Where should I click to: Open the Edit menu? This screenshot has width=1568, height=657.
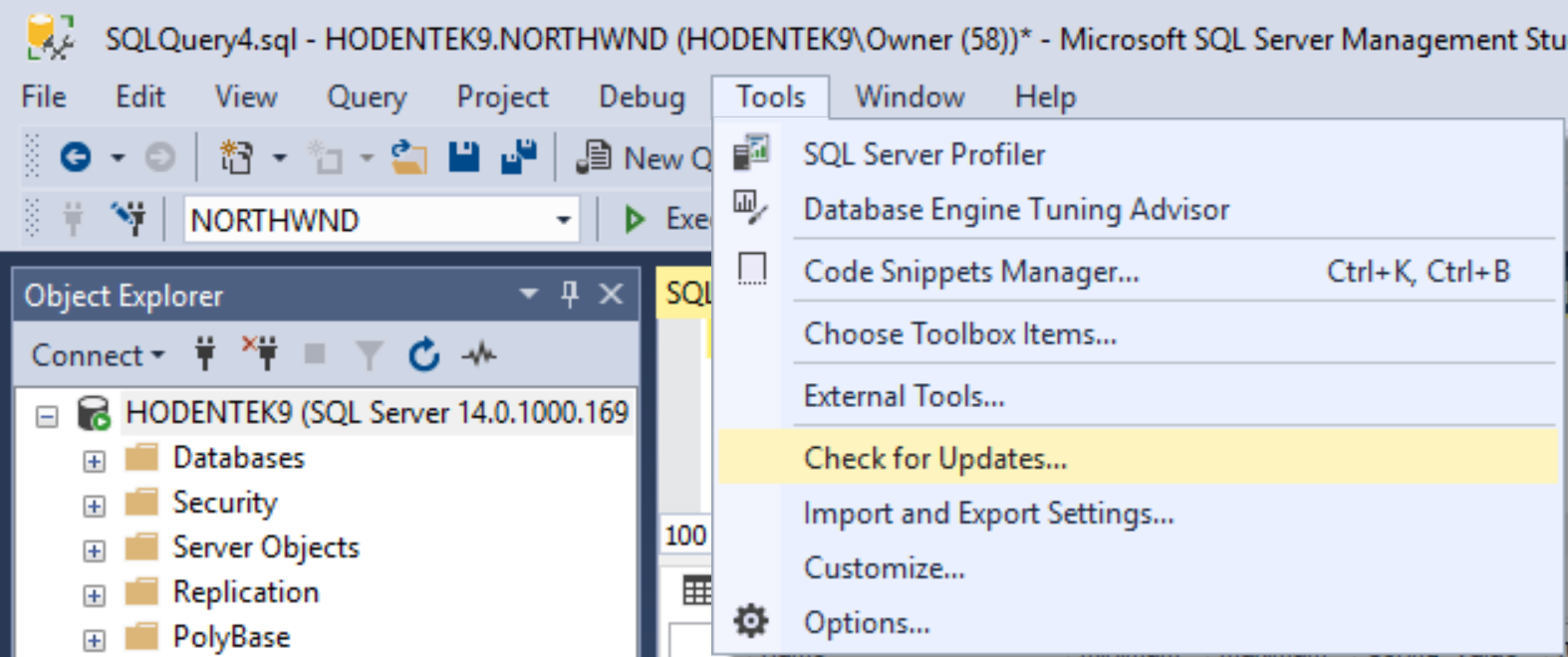click(x=140, y=97)
